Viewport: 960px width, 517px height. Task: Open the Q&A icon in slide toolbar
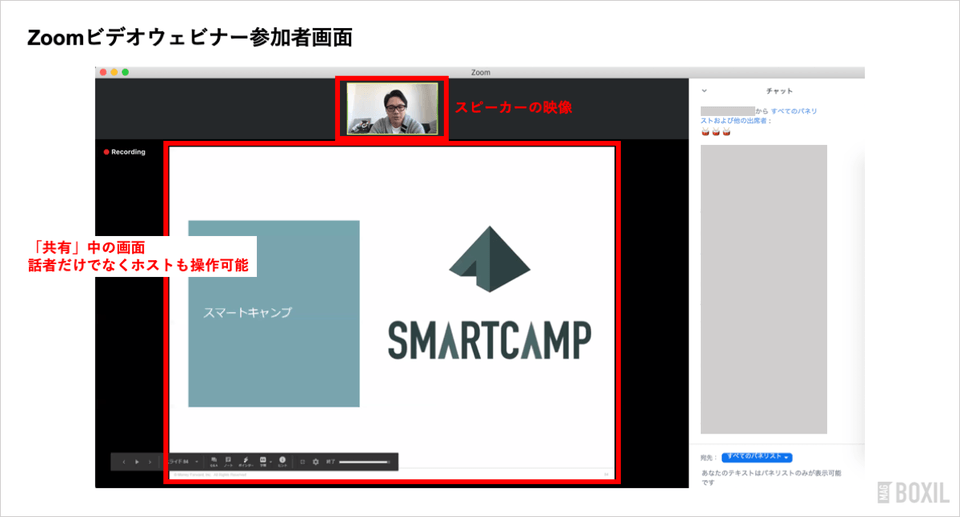click(214, 461)
